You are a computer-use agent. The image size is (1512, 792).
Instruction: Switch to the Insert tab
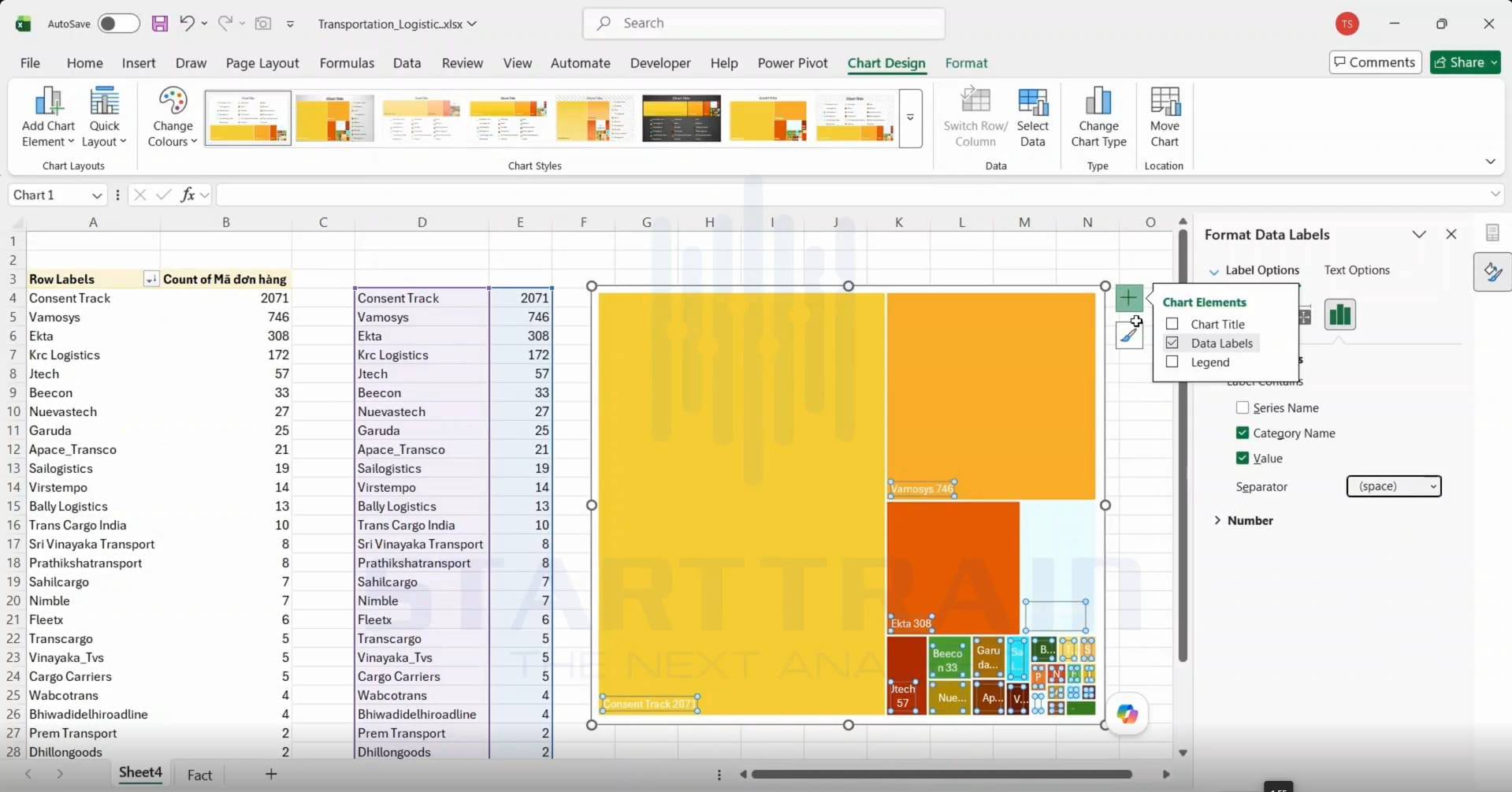tap(139, 63)
